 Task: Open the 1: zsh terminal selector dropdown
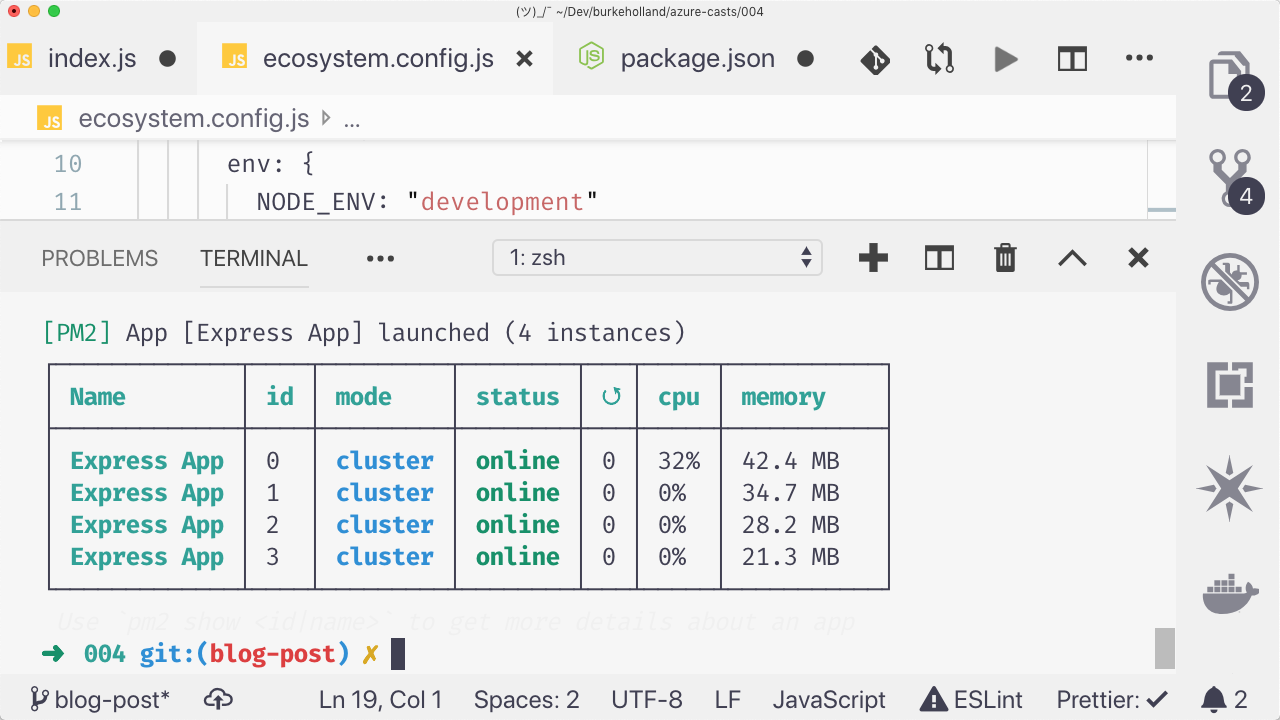click(658, 258)
